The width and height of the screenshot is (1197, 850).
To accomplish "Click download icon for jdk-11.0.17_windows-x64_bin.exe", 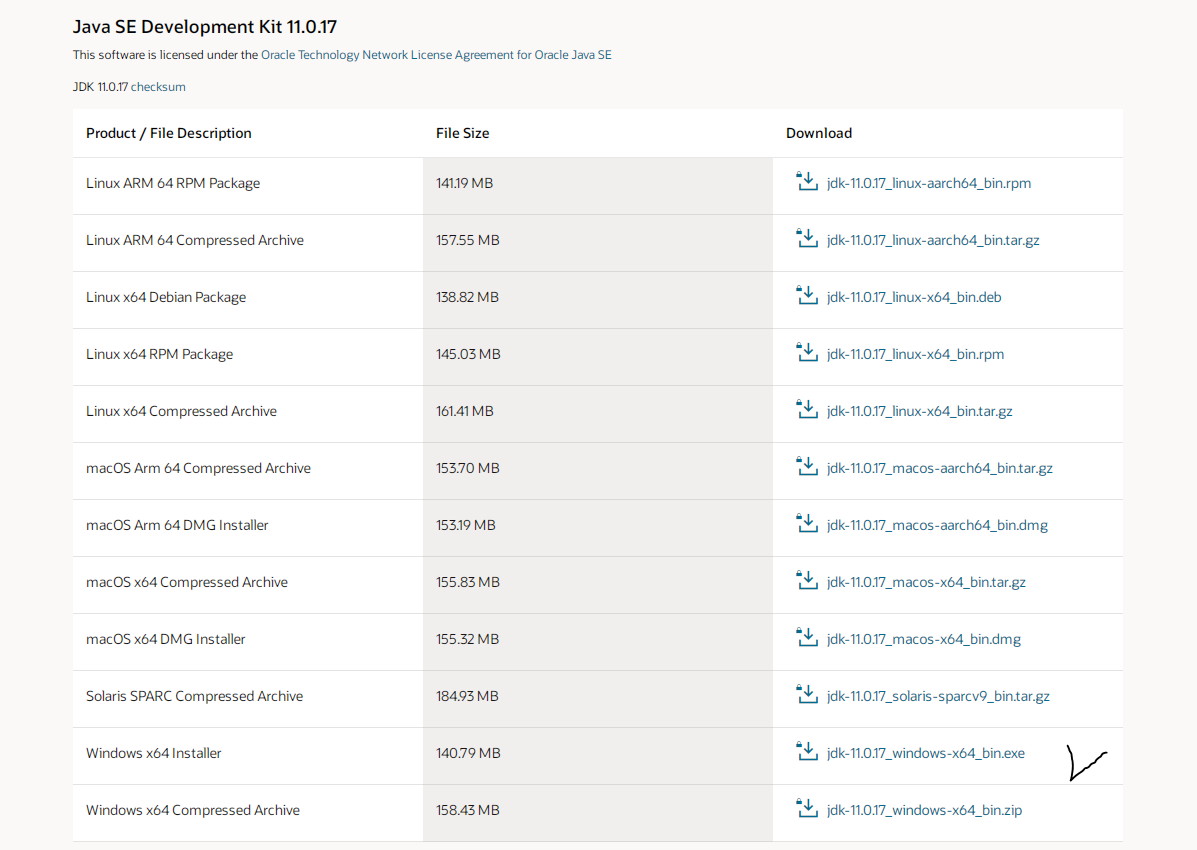I will tap(806, 751).
